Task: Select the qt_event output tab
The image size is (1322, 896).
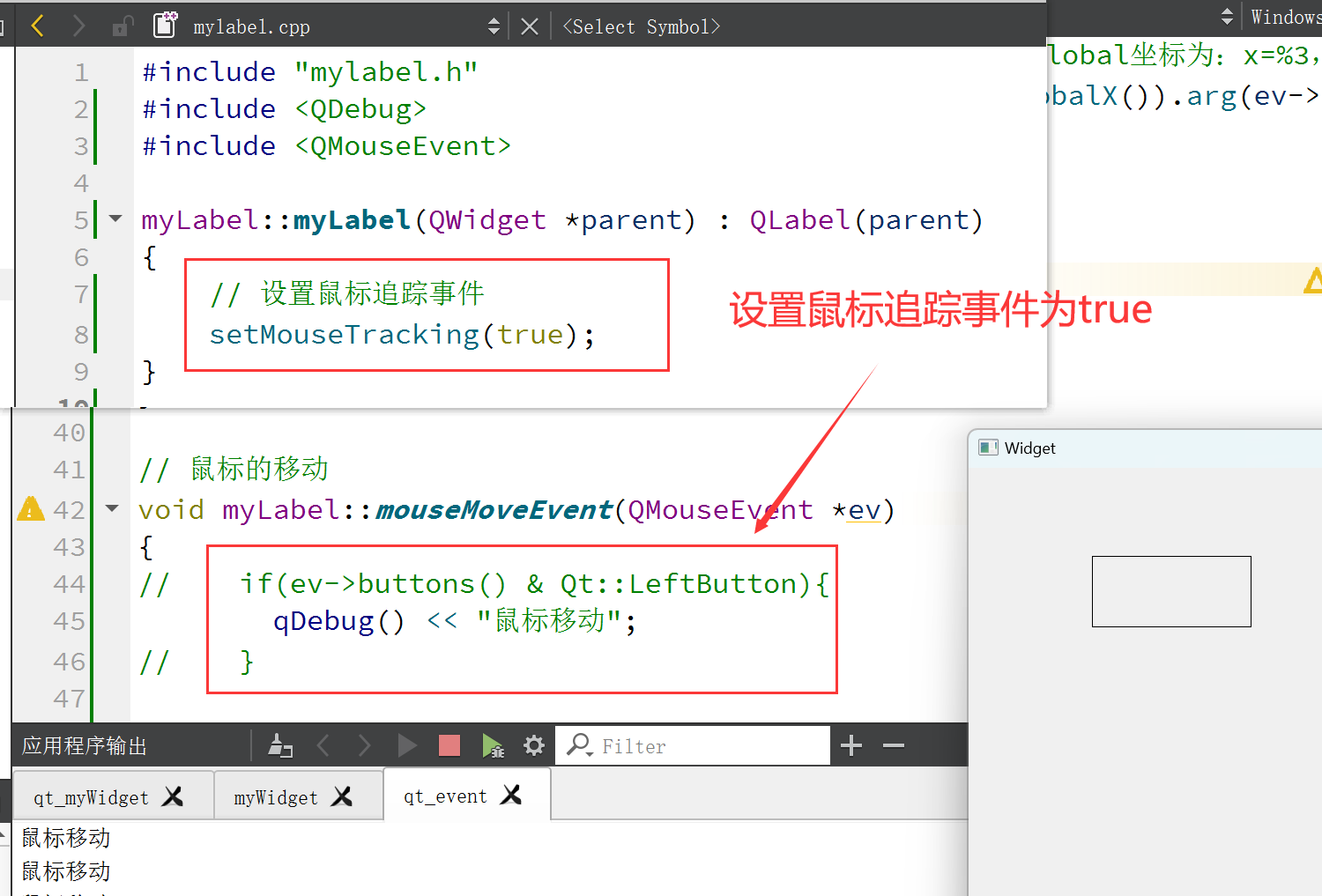Action: click(x=445, y=796)
